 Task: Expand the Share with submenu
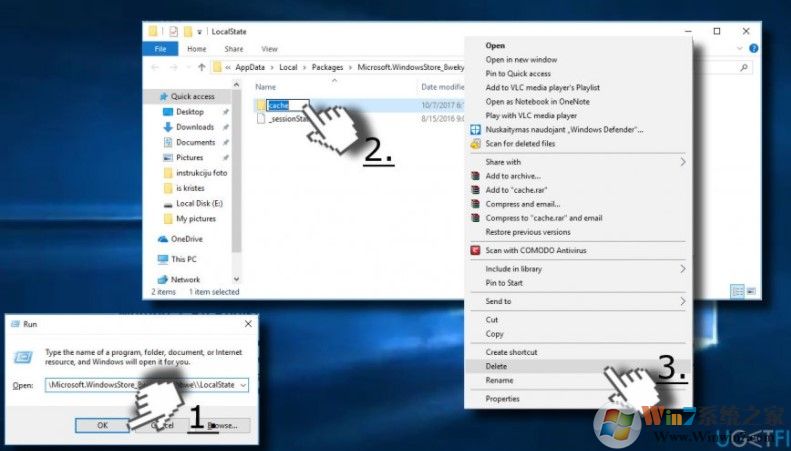[x=578, y=162]
